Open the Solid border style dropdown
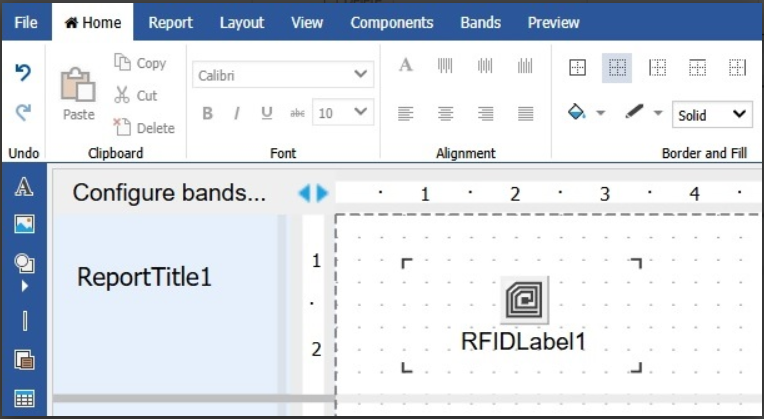This screenshot has width=764, height=419. click(712, 115)
